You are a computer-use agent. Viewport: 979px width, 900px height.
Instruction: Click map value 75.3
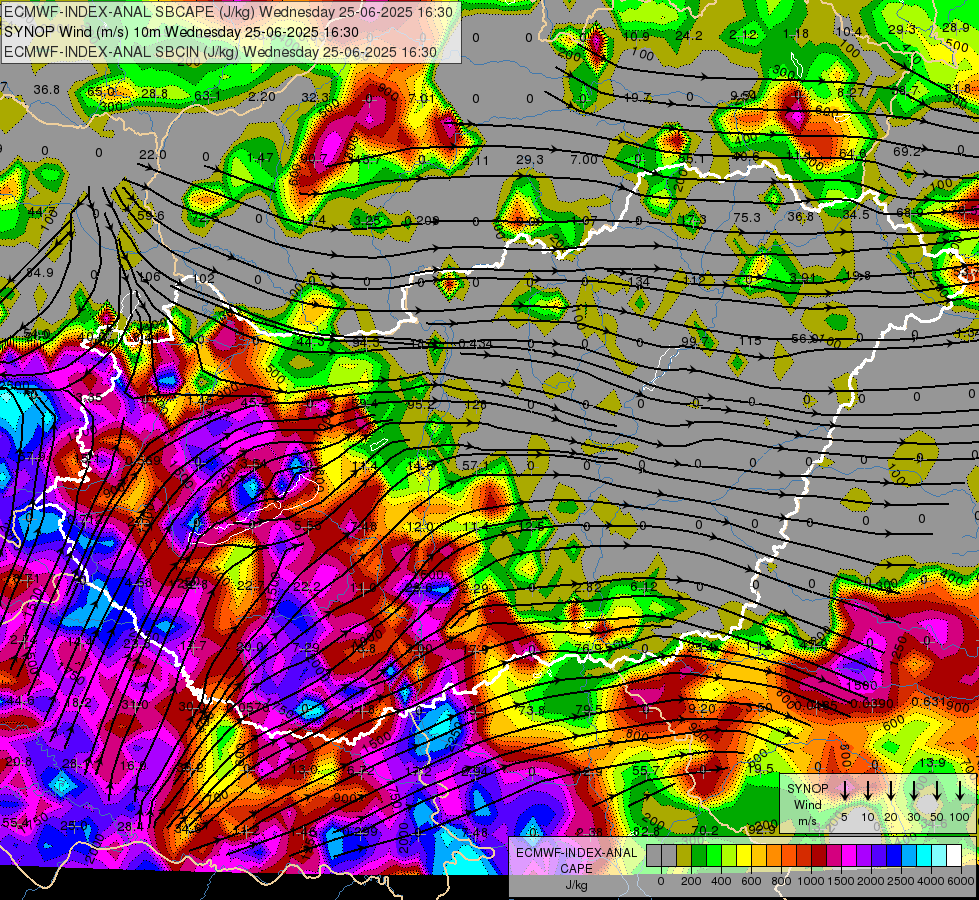[747, 217]
